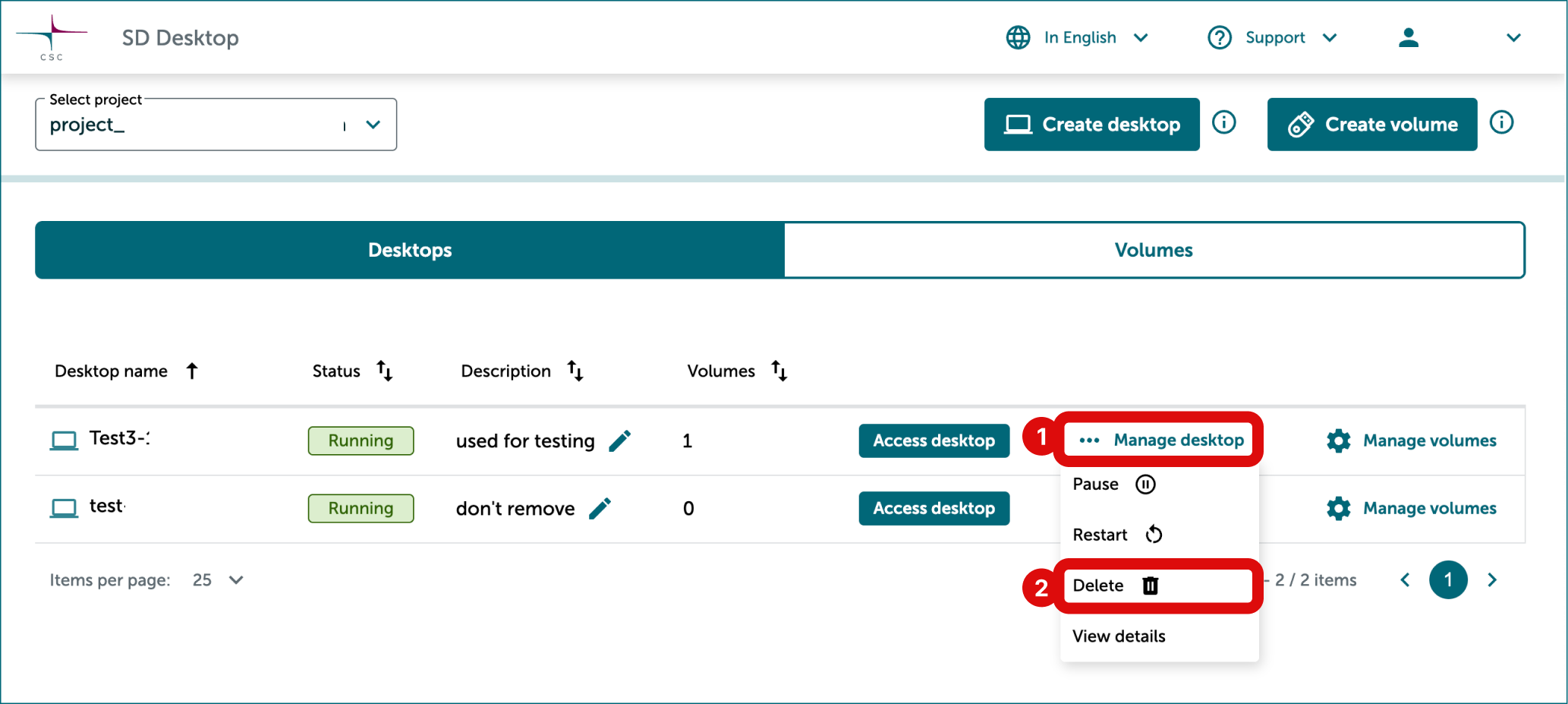Click the Delete trash icon
Image resolution: width=1568 pixels, height=704 pixels.
(1151, 586)
